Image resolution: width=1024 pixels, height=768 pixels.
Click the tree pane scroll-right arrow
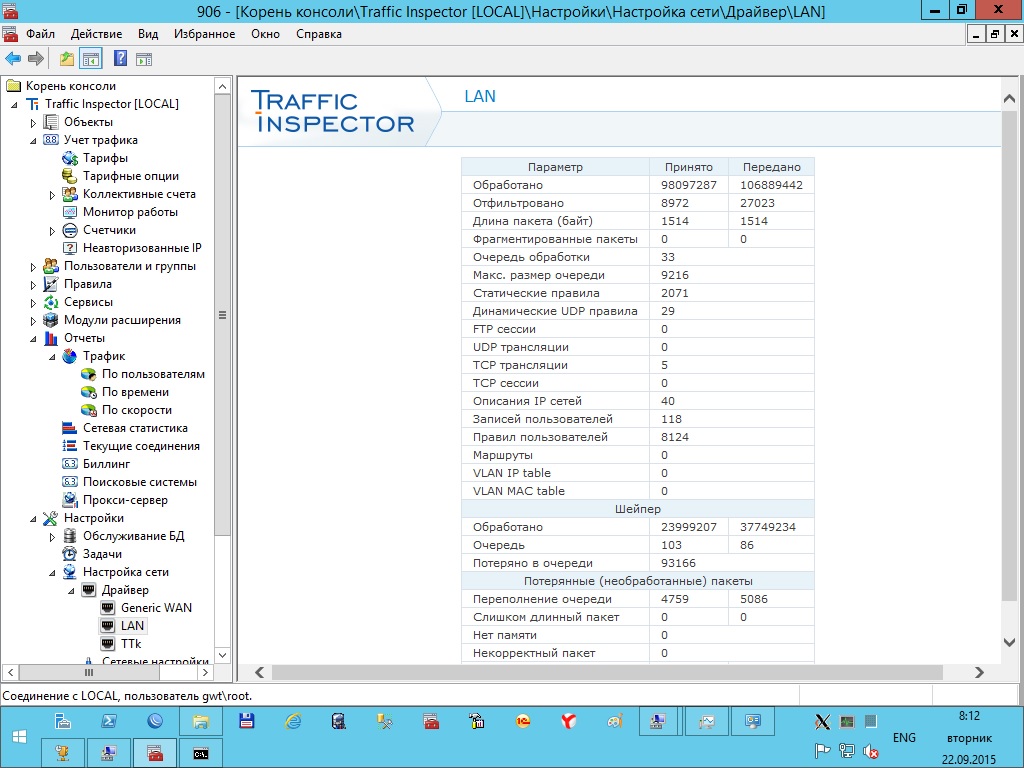tap(205, 672)
